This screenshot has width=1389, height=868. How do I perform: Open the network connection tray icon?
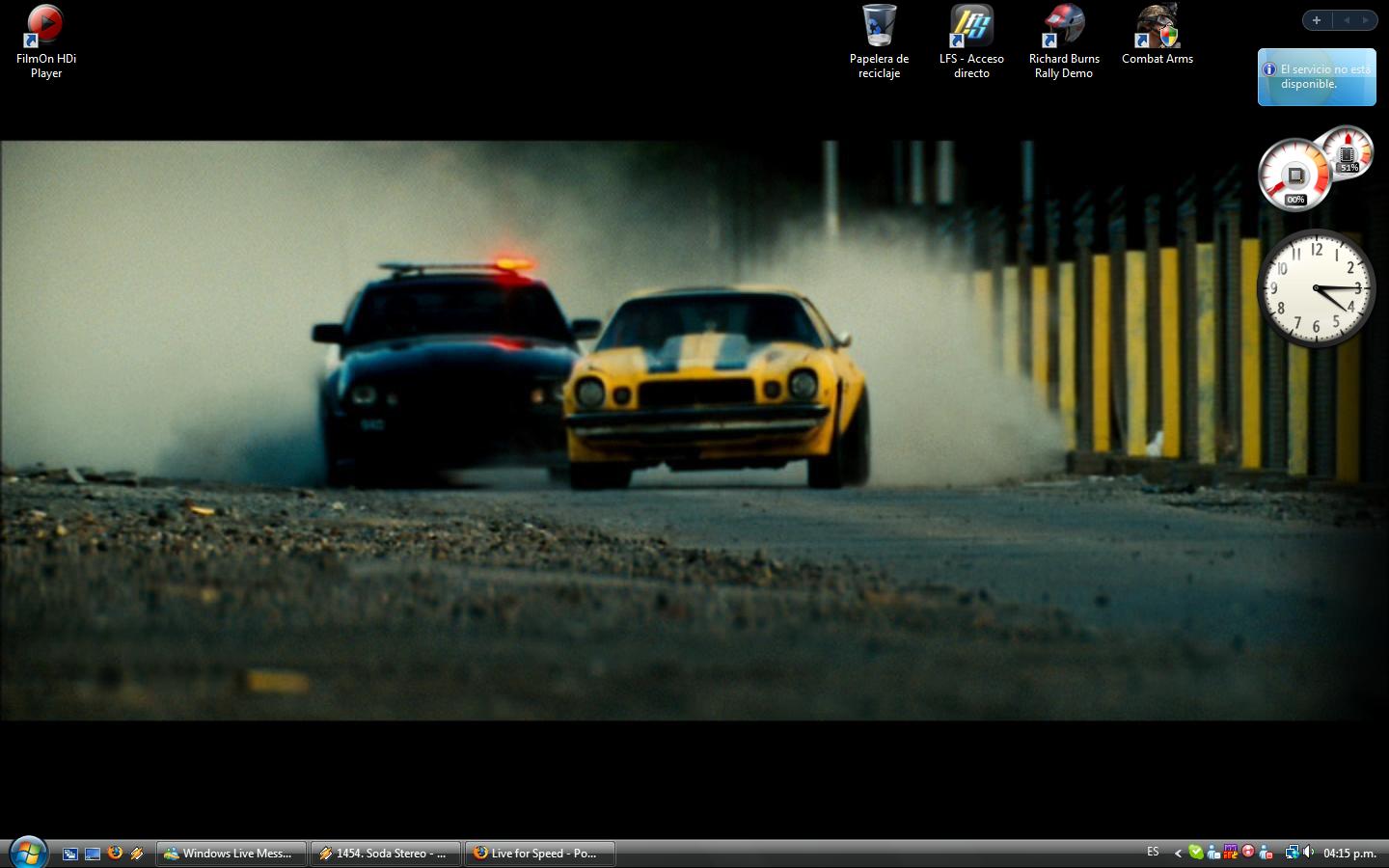pos(1292,853)
